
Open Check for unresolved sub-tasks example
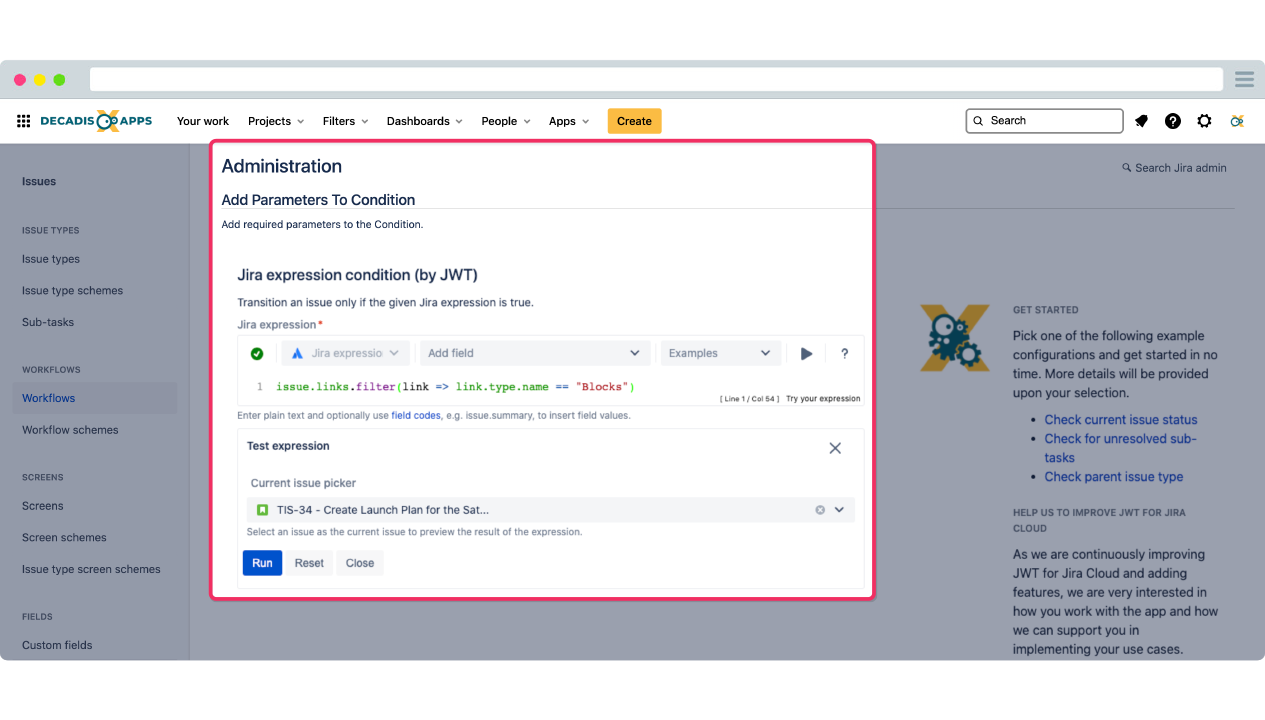(1121, 448)
